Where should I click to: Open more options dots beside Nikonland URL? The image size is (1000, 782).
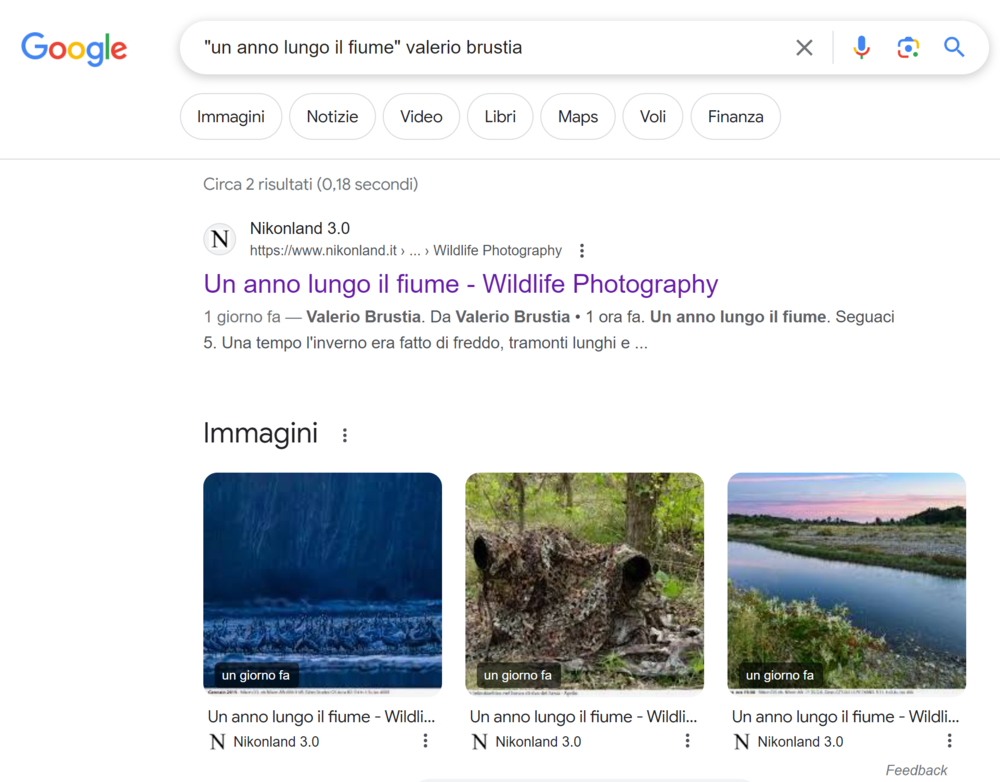coord(582,251)
